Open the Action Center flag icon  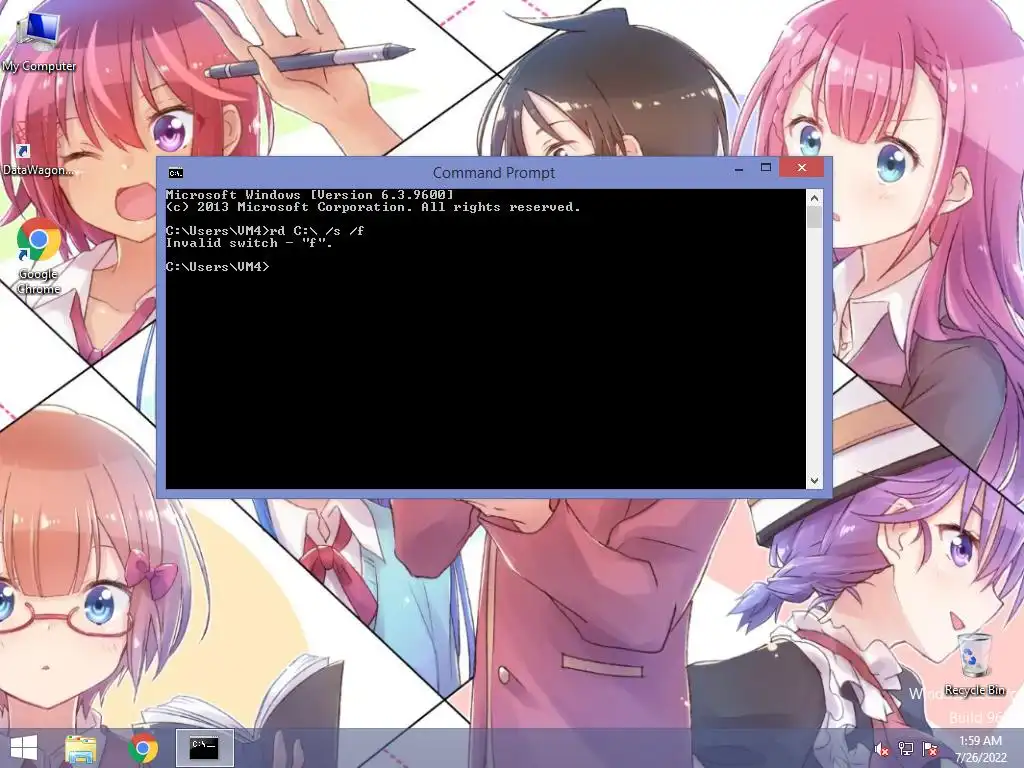pyautogui.click(x=930, y=749)
